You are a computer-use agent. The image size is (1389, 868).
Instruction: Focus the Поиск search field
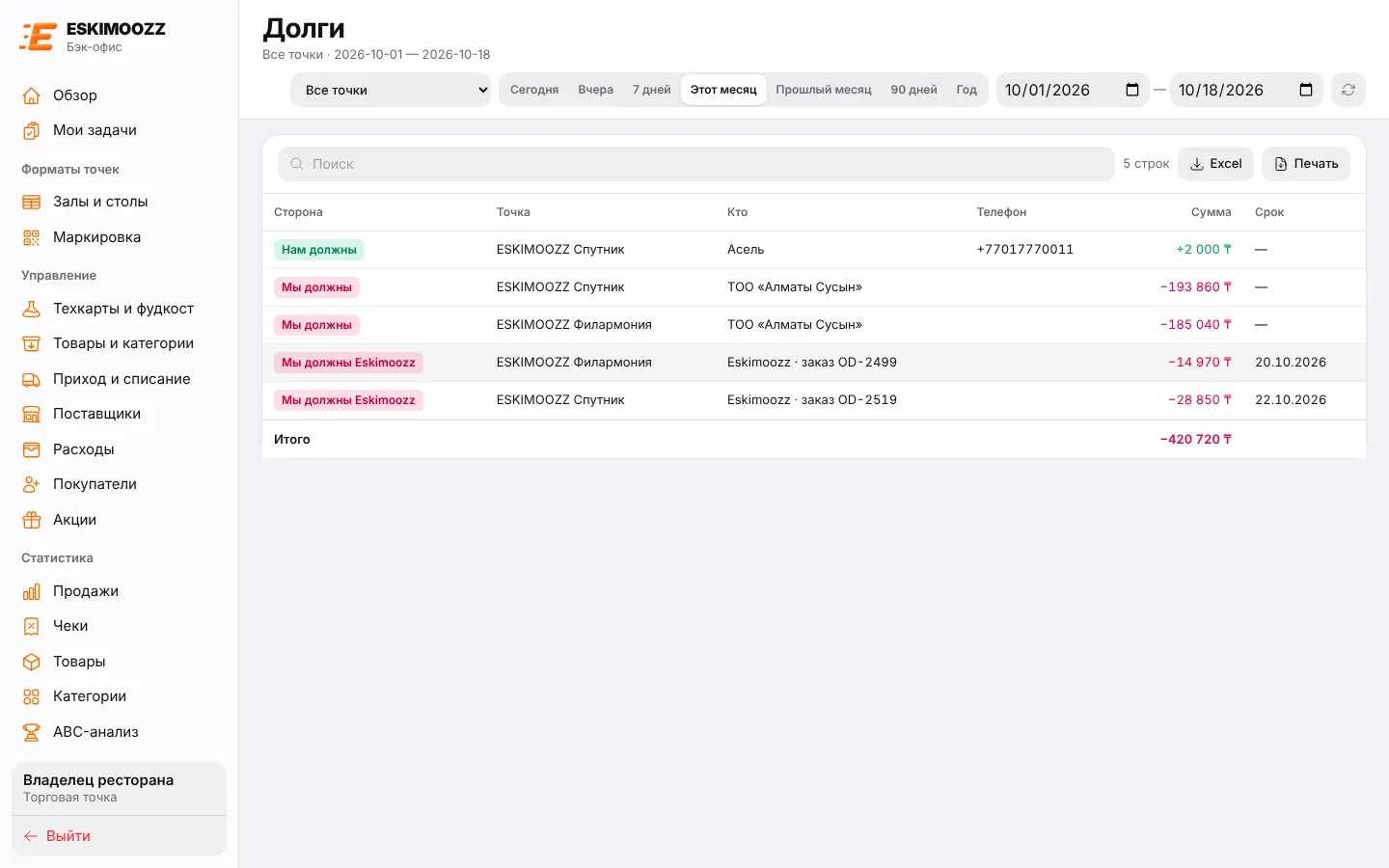pyautogui.click(x=696, y=164)
